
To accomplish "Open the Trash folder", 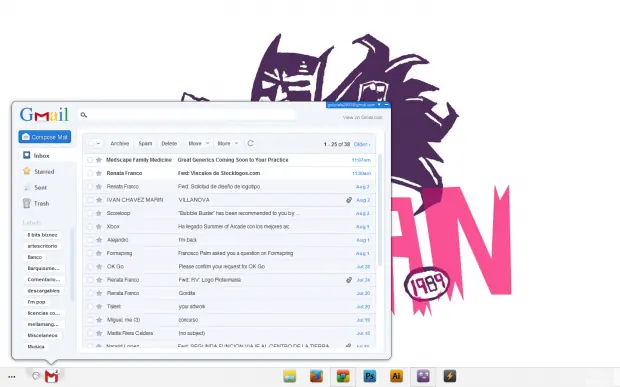I will click(x=36, y=203).
